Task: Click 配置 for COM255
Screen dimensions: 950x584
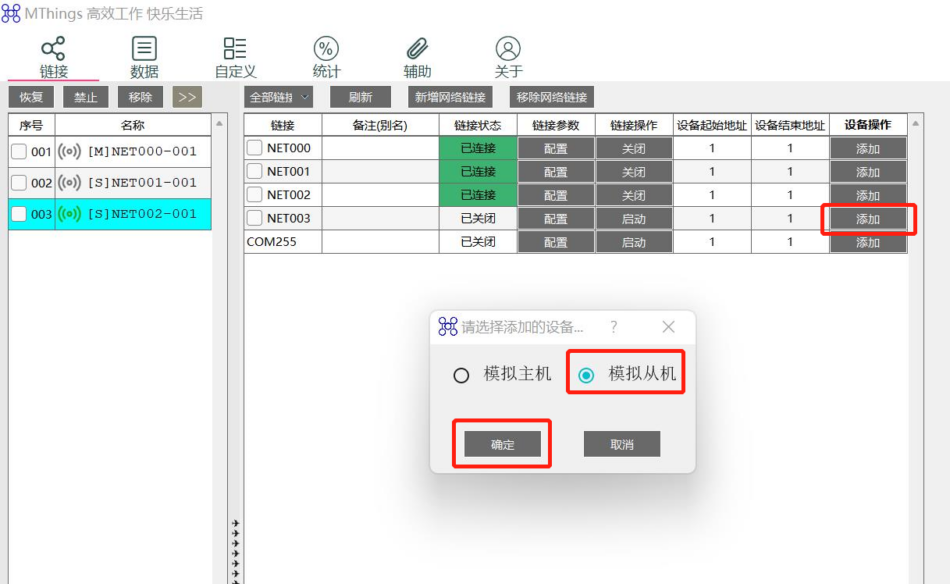Action: (556, 242)
